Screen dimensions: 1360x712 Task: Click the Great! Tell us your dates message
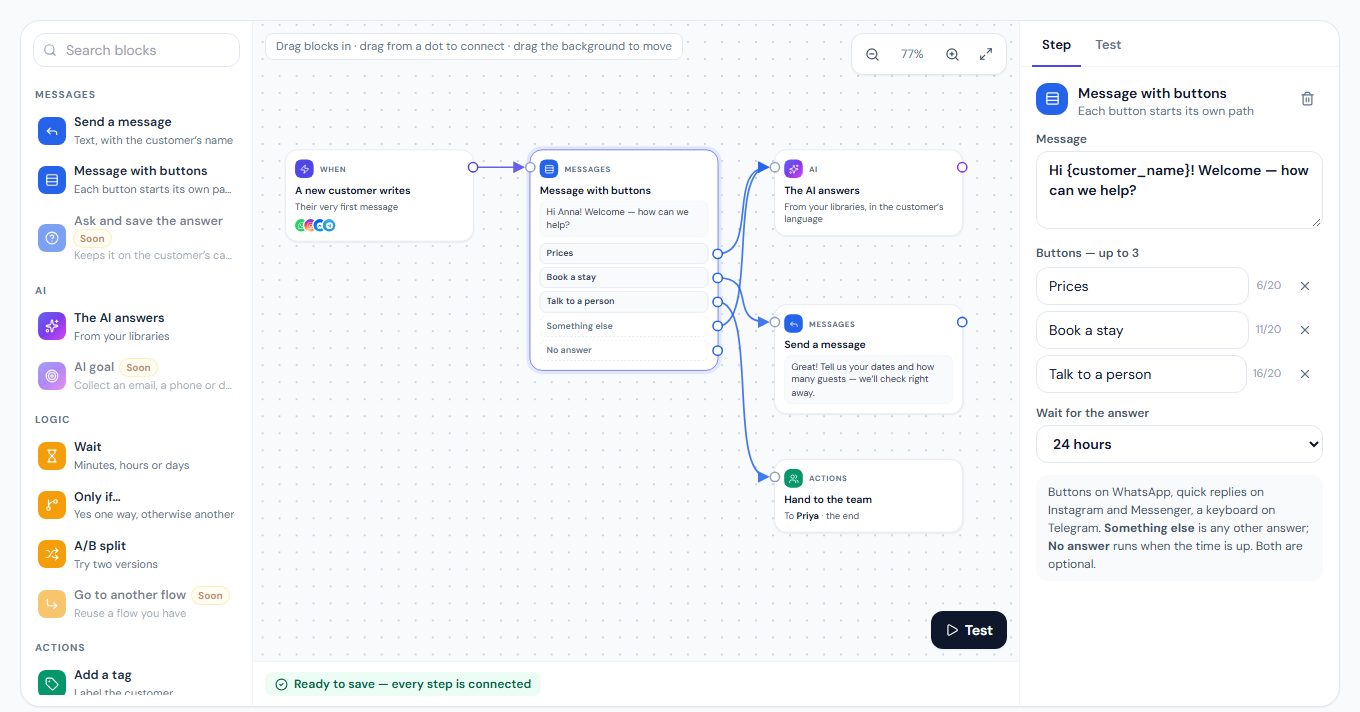pos(868,379)
